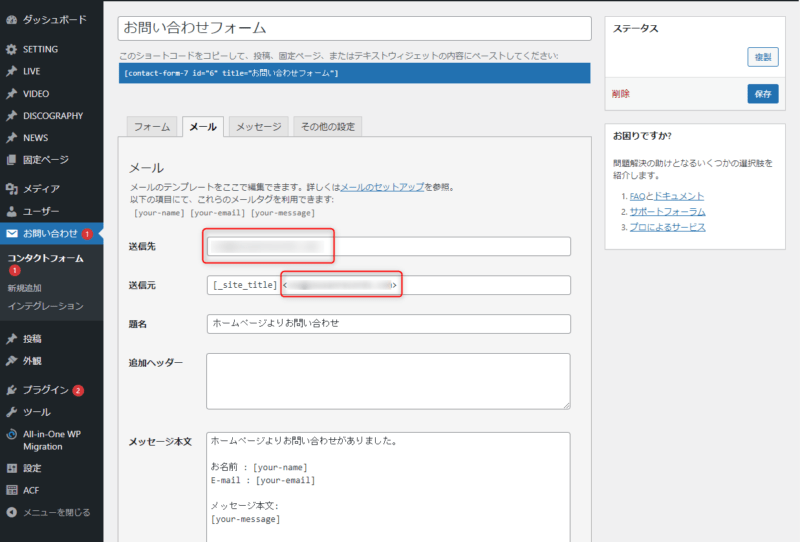Viewport: 800px width, 542px height.
Task: Click into the 追加ヘッダー textarea
Action: point(388,380)
